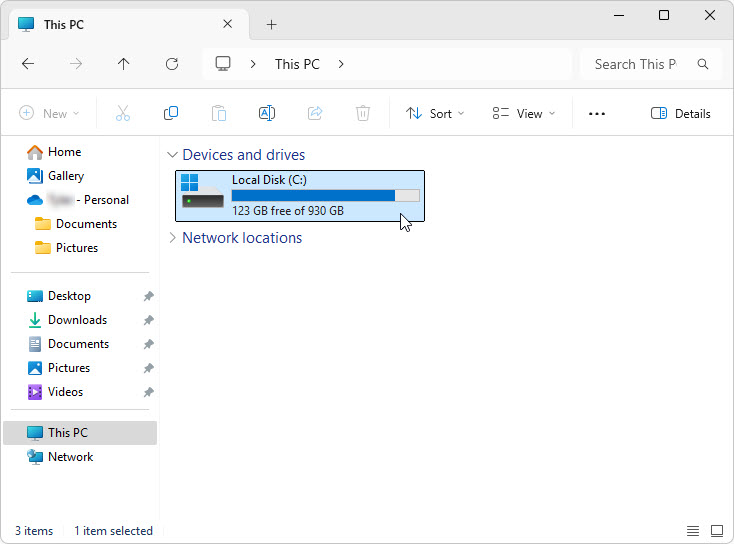Click the Devices and drives heading

point(243,155)
